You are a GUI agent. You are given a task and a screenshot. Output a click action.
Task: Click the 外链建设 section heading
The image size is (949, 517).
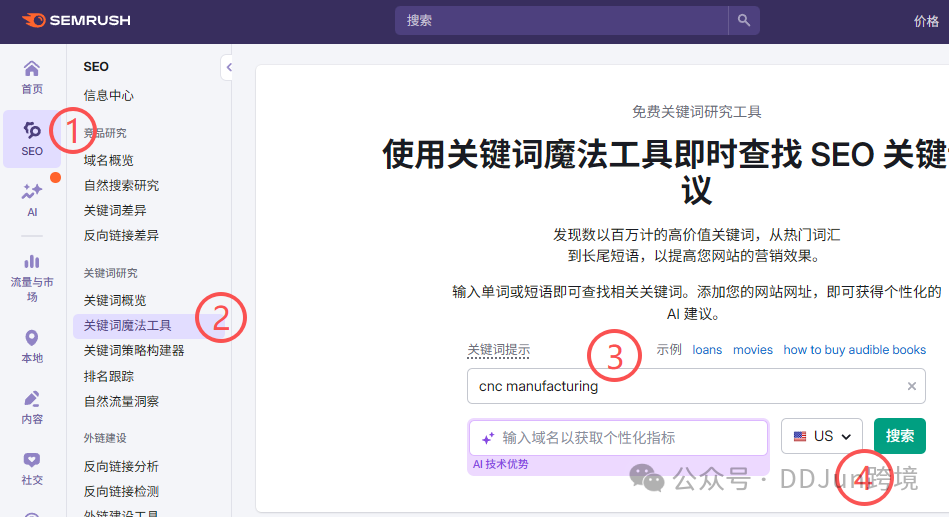tap(105, 438)
